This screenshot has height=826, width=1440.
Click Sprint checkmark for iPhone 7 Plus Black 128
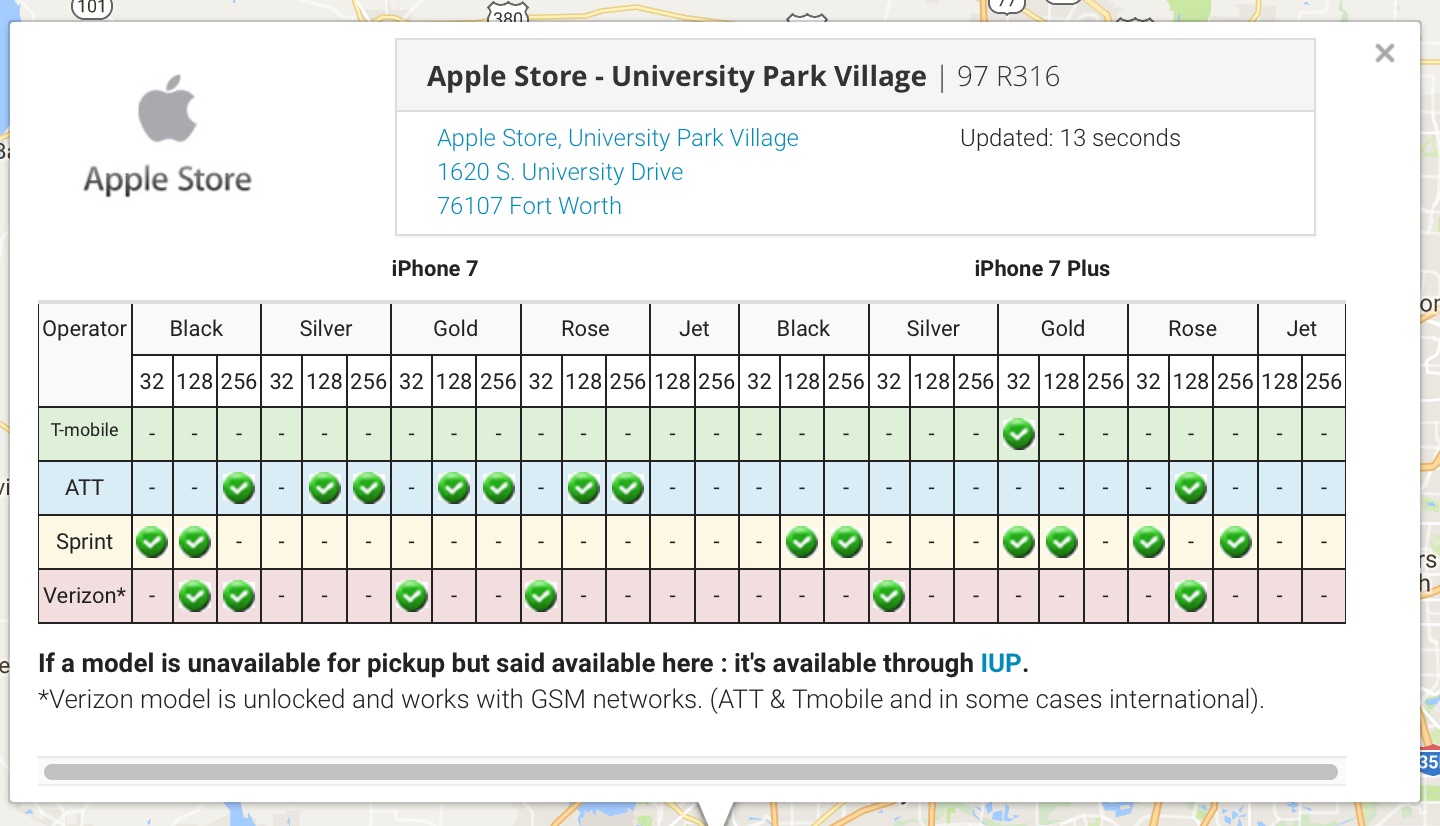802,543
